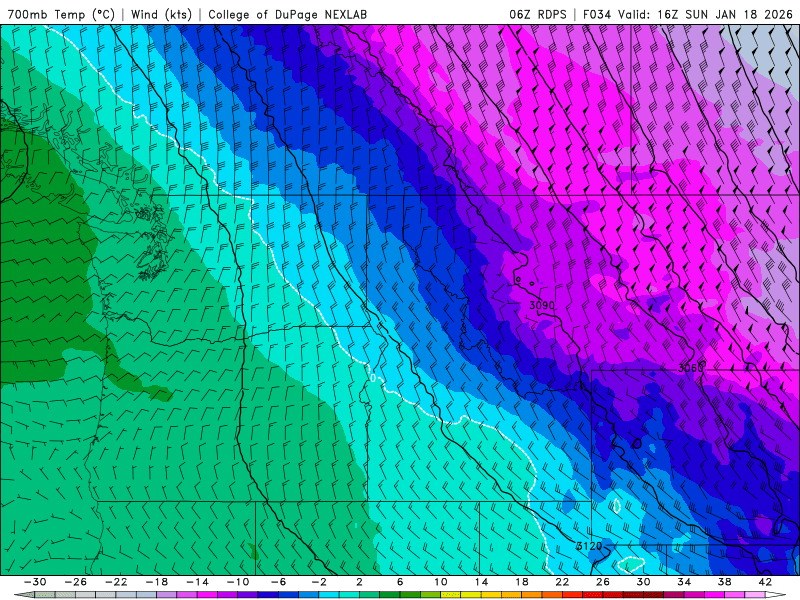Click the '06Z RDPS' model run label
This screenshot has height=600, width=800.
pyautogui.click(x=538, y=14)
